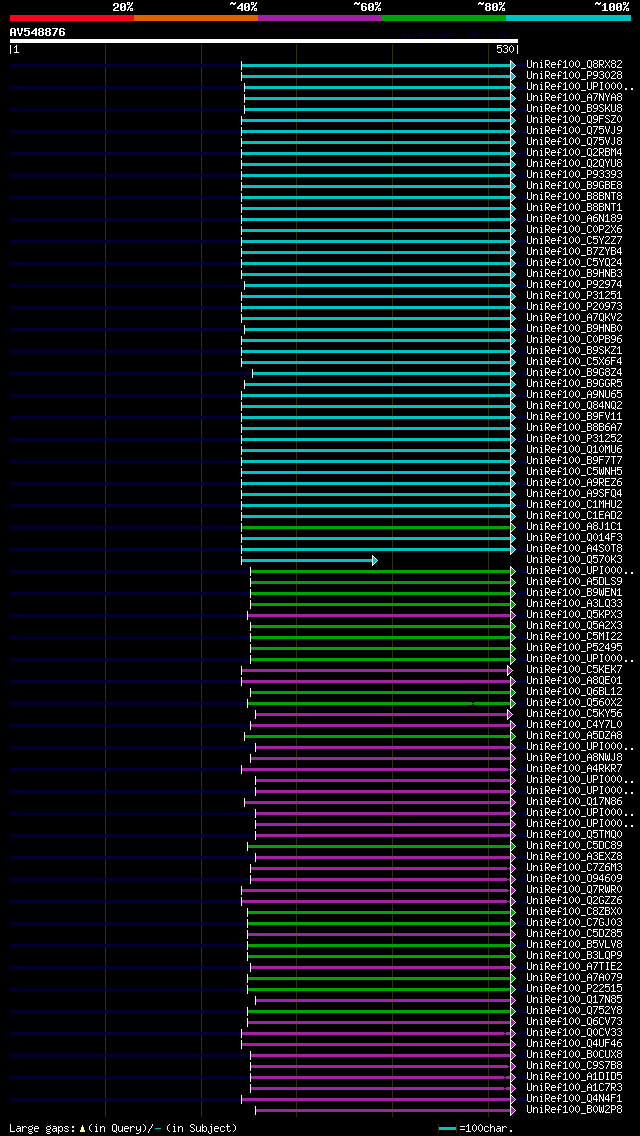640x1136 pixels.
Task: Select the UniRef100_Q10MU6 label
Action: pyautogui.click(x=574, y=450)
